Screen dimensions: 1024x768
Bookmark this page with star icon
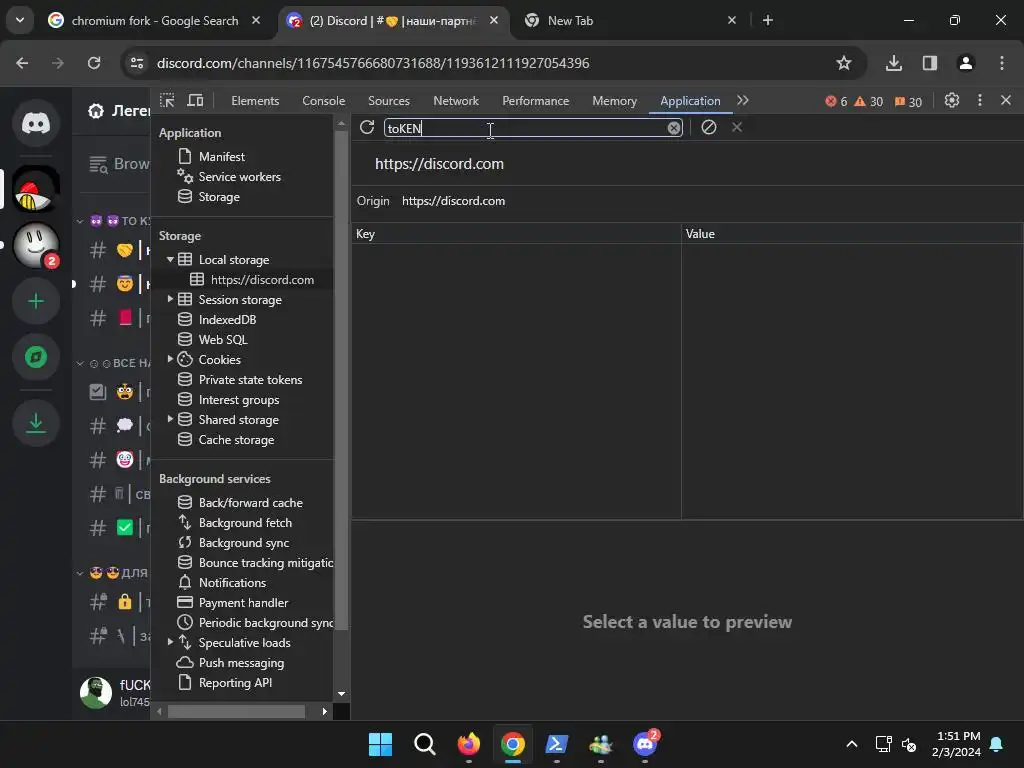pos(844,63)
